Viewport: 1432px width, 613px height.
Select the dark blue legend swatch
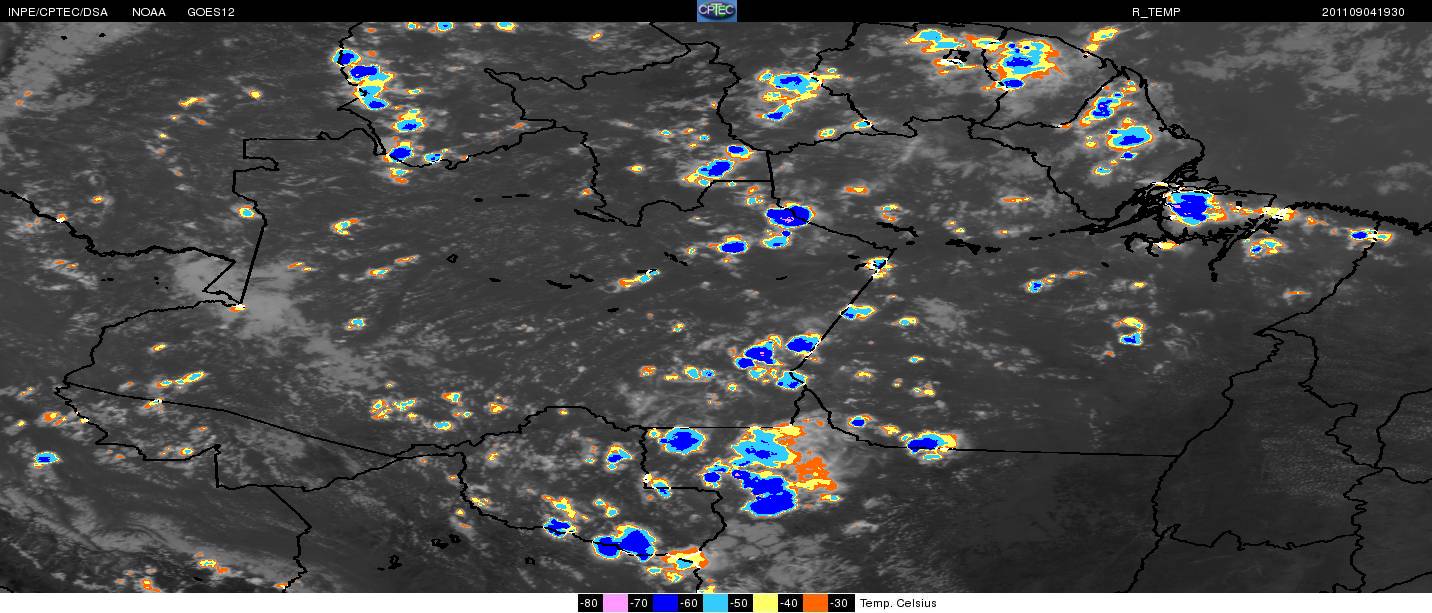coord(665,603)
